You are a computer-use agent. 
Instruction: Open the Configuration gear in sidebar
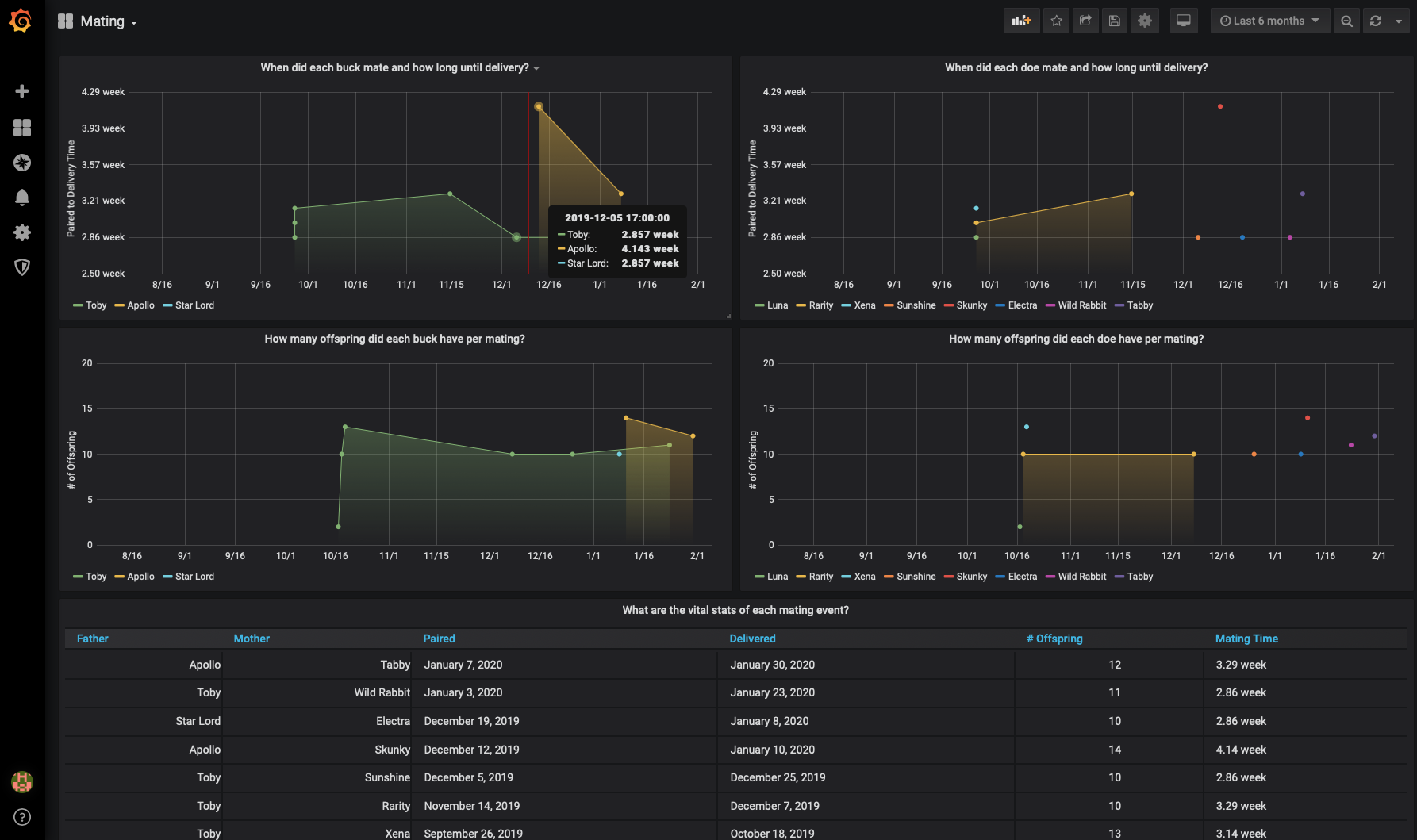[x=22, y=232]
